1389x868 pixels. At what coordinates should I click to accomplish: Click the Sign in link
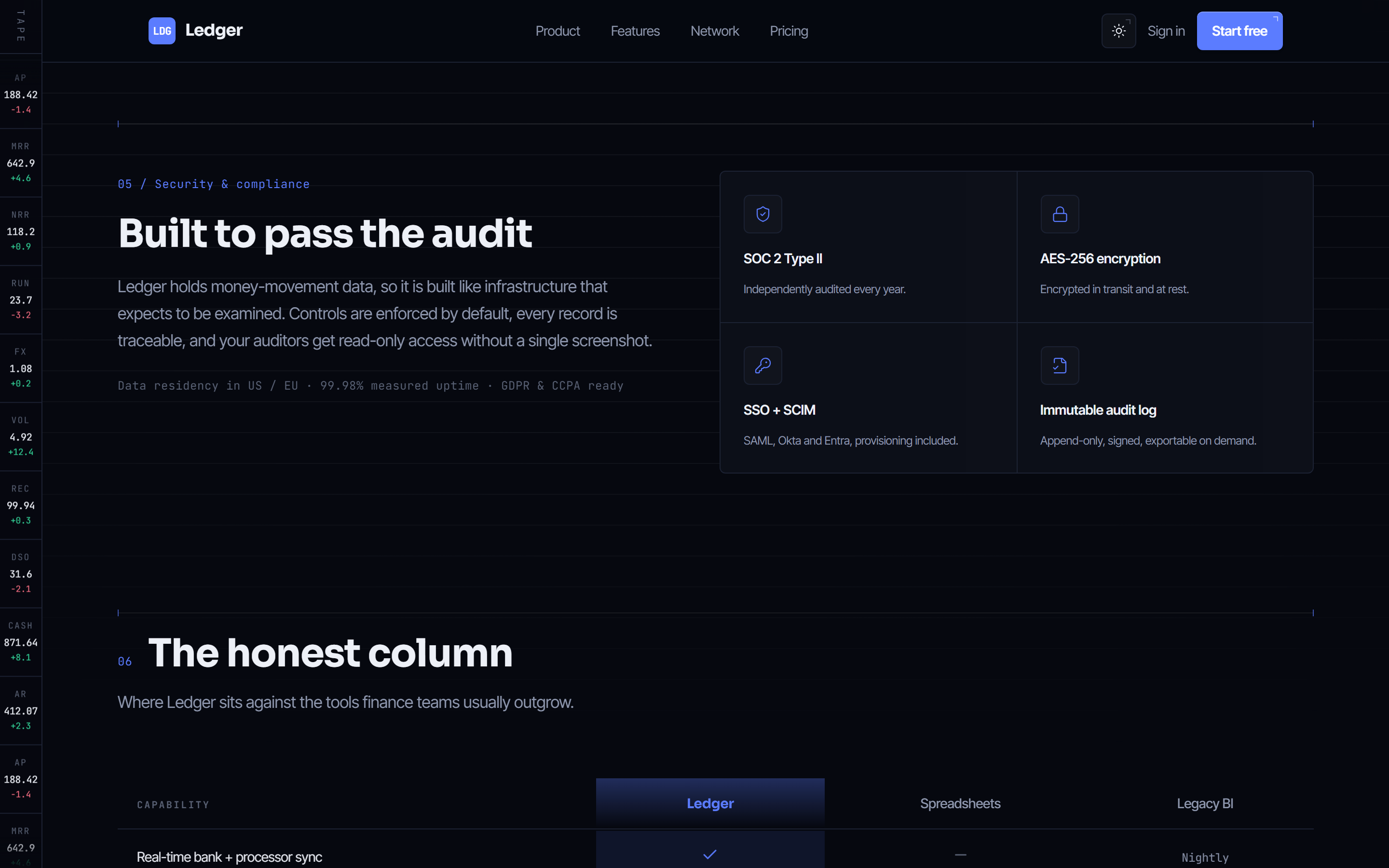pos(1166,31)
